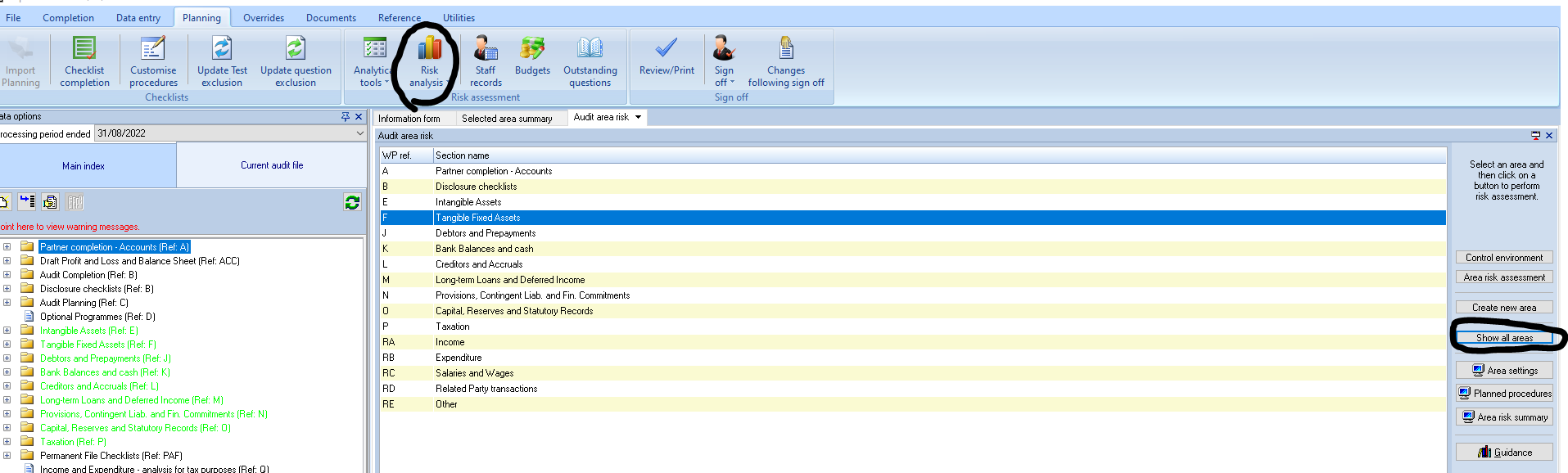Screen dimensions: 1568x473
Task: Click the Show all areas button
Action: pos(1504,338)
